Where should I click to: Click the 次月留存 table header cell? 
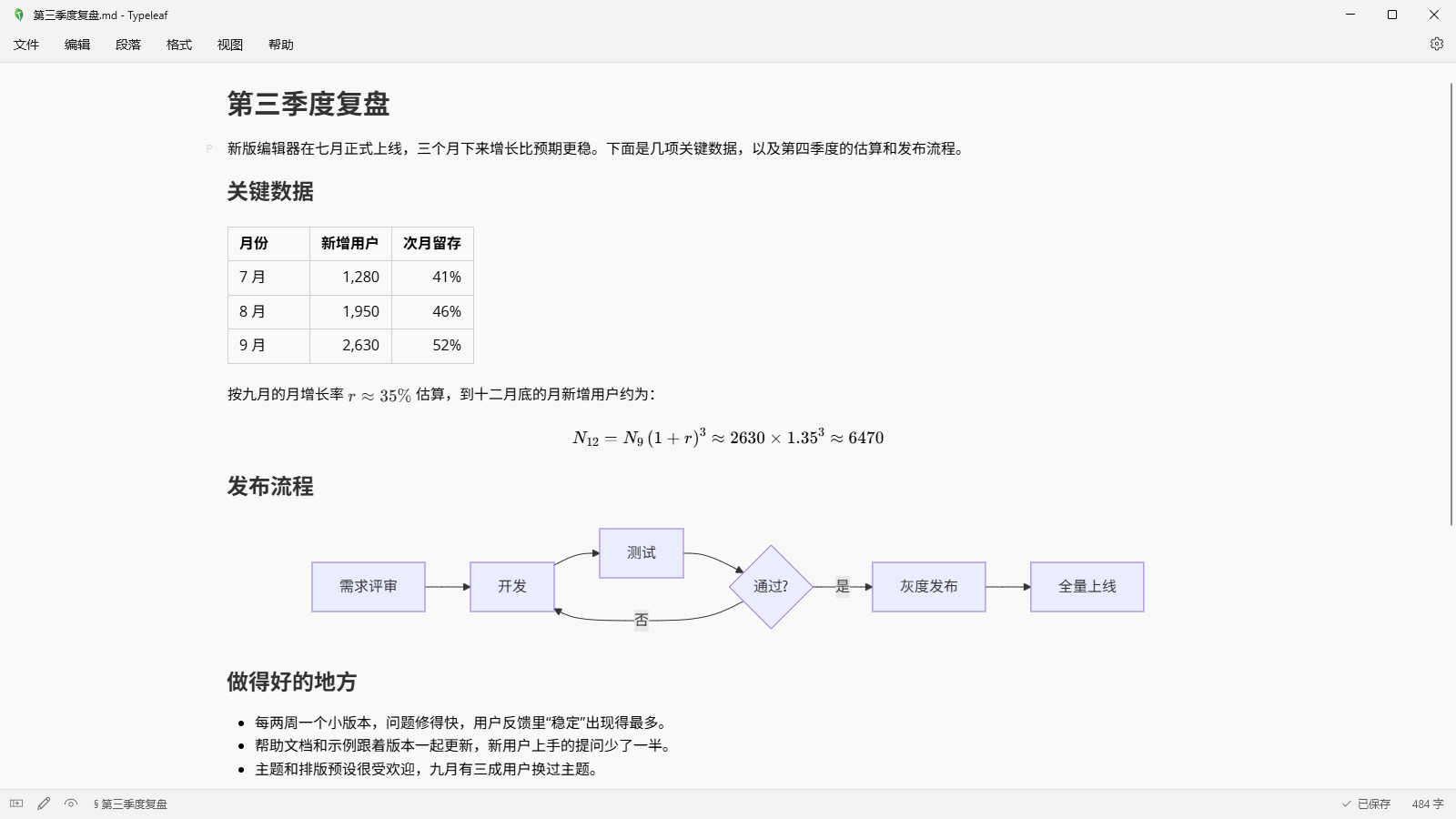coord(432,243)
